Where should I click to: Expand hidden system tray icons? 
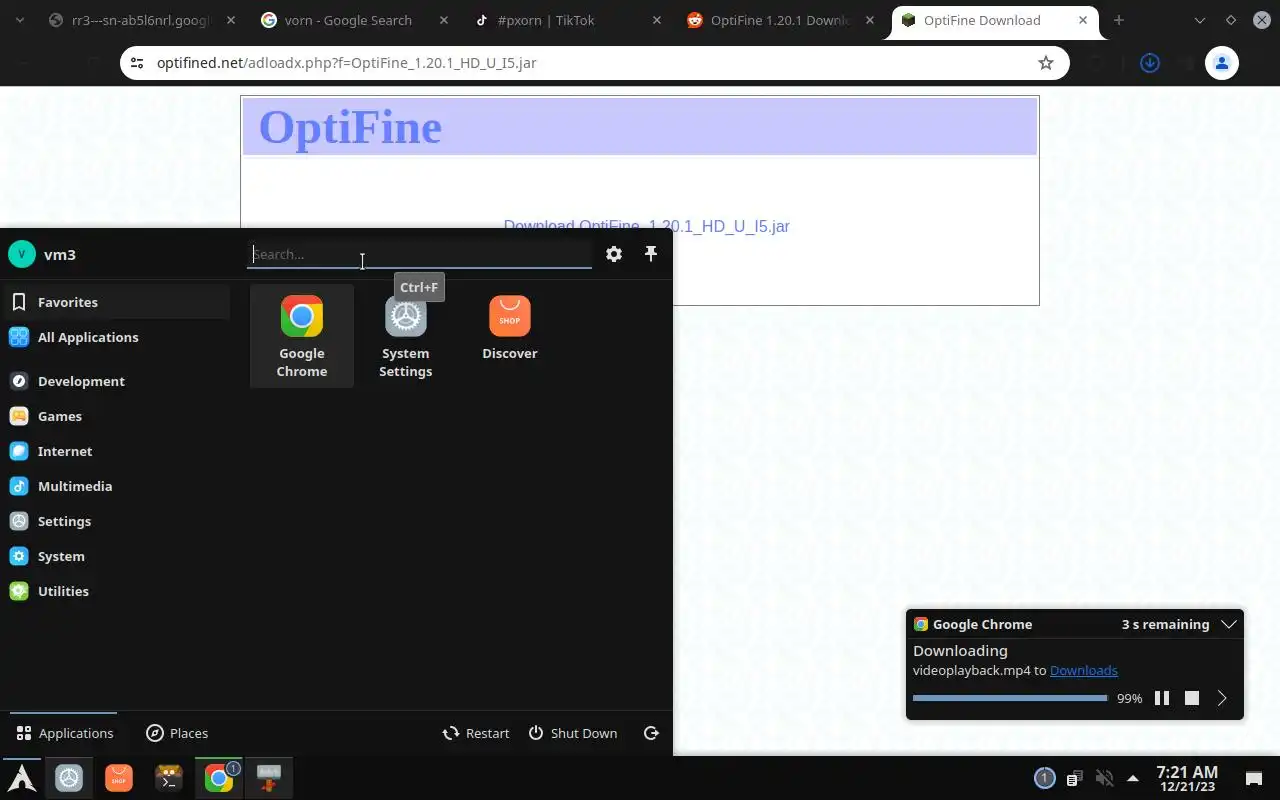click(1133, 778)
